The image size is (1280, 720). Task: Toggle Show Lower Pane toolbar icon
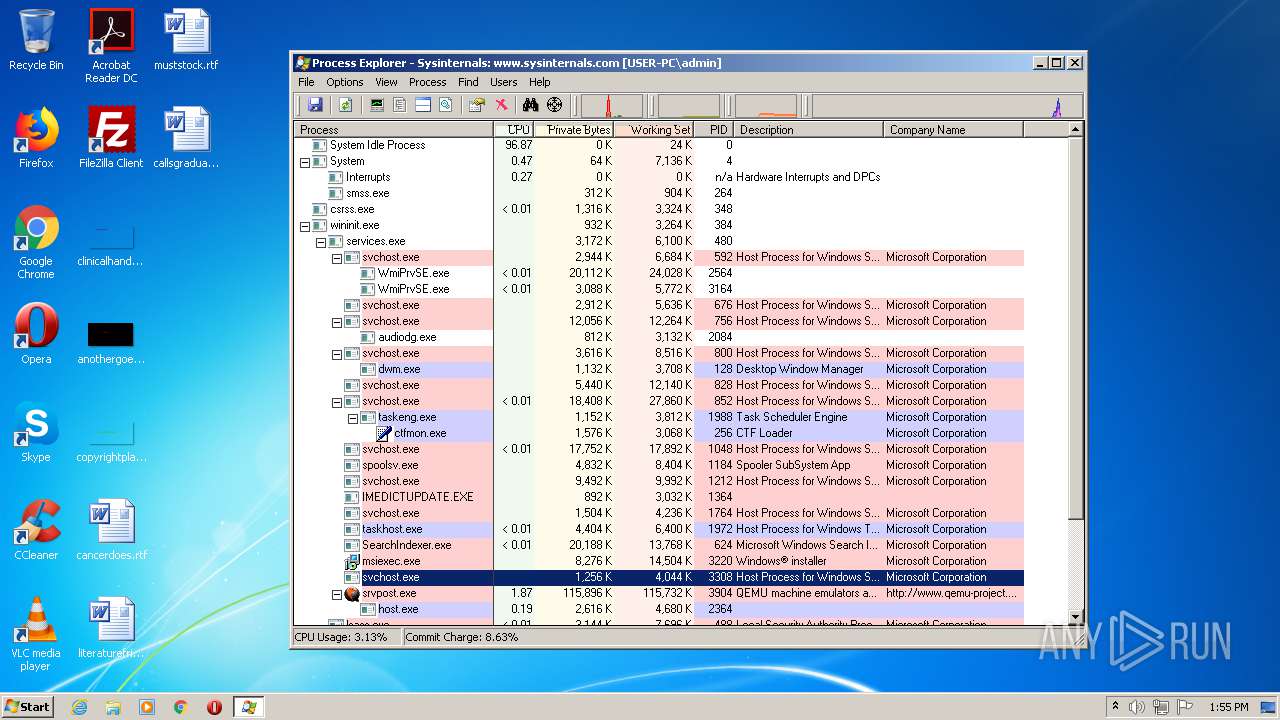point(423,105)
